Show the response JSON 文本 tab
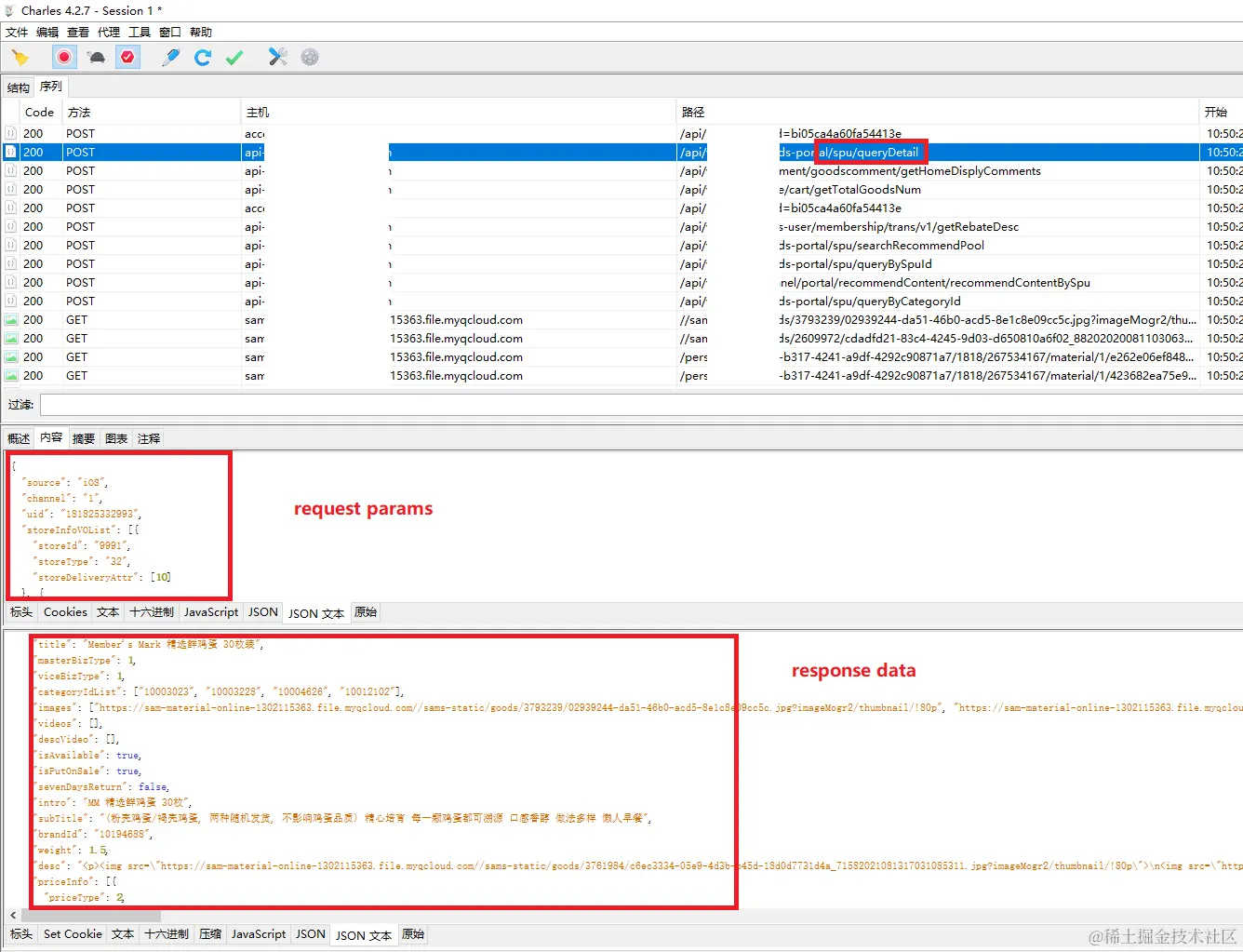This screenshot has width=1243, height=952. pos(364,935)
